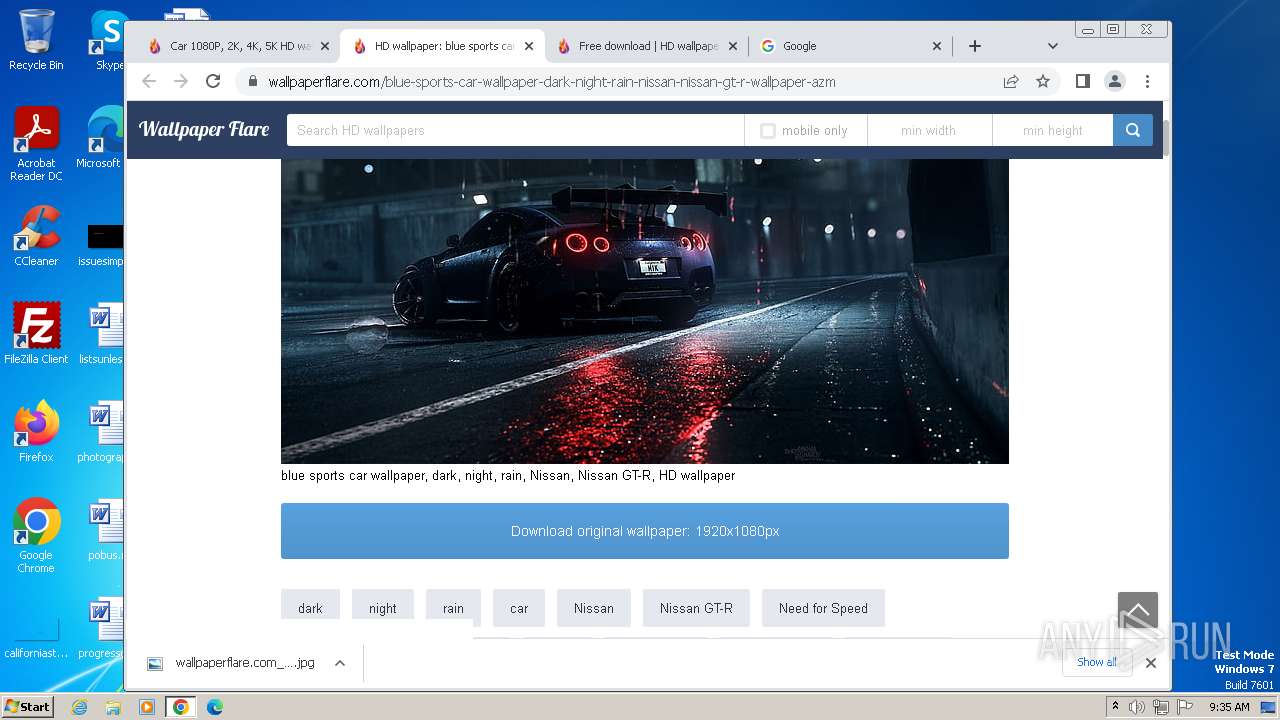Click the rain tag
This screenshot has height=720, width=1280.
(x=453, y=608)
